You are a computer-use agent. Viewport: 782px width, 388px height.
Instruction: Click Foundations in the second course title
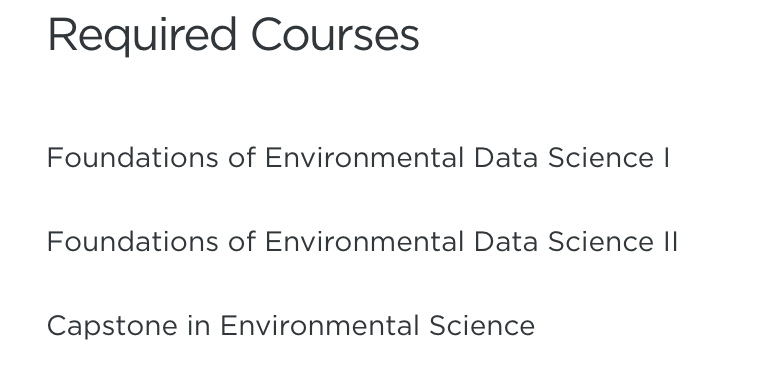(x=133, y=242)
